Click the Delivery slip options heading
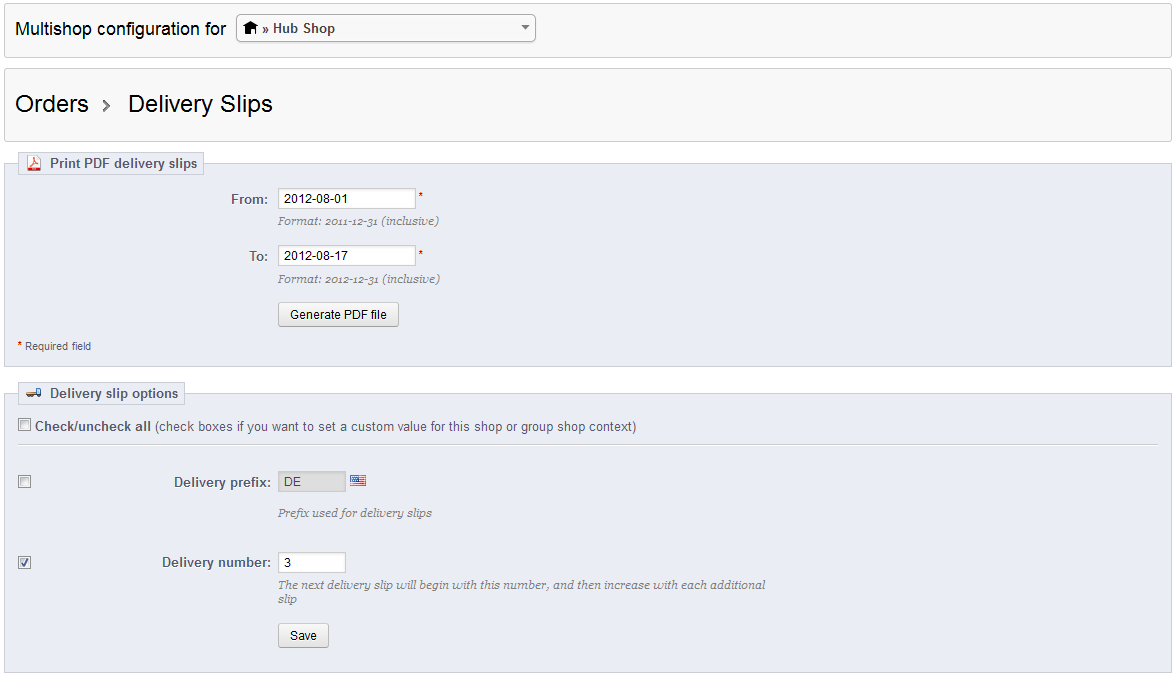The image size is (1175, 676). (114, 394)
